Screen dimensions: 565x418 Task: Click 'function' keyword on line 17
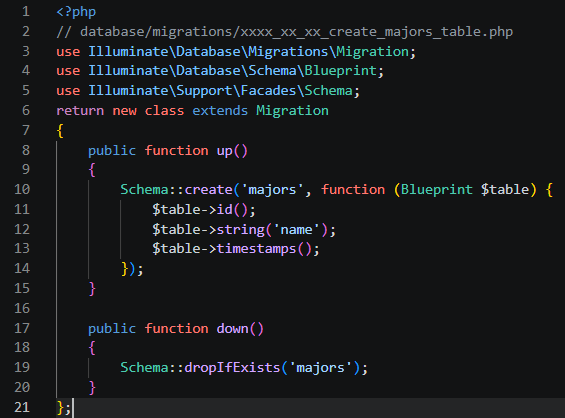177,329
